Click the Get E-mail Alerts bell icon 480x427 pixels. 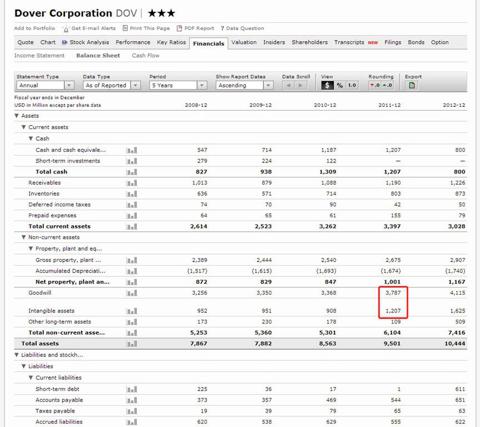tap(66, 29)
